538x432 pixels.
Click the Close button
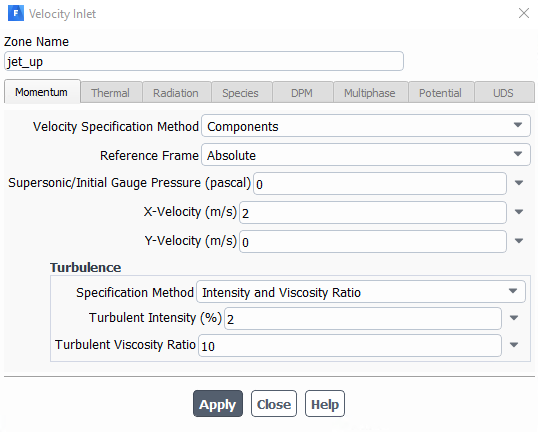(x=274, y=404)
